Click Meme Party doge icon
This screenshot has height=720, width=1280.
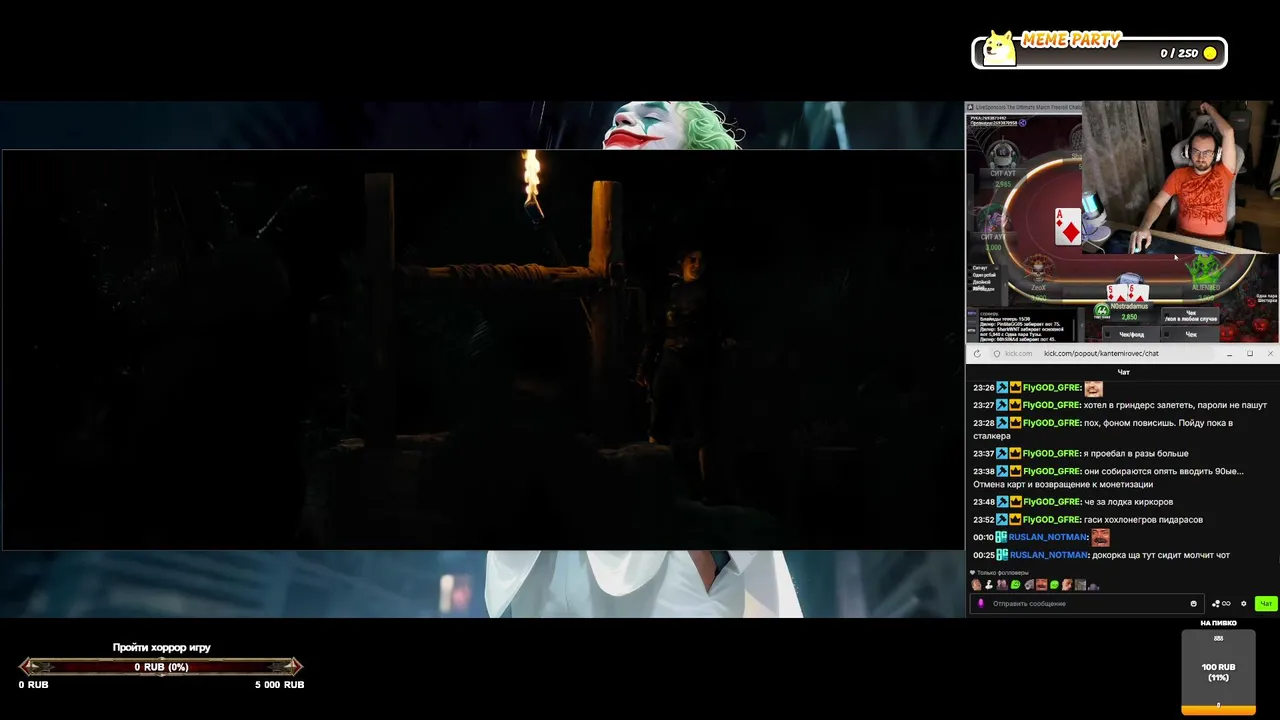pyautogui.click(x=998, y=48)
